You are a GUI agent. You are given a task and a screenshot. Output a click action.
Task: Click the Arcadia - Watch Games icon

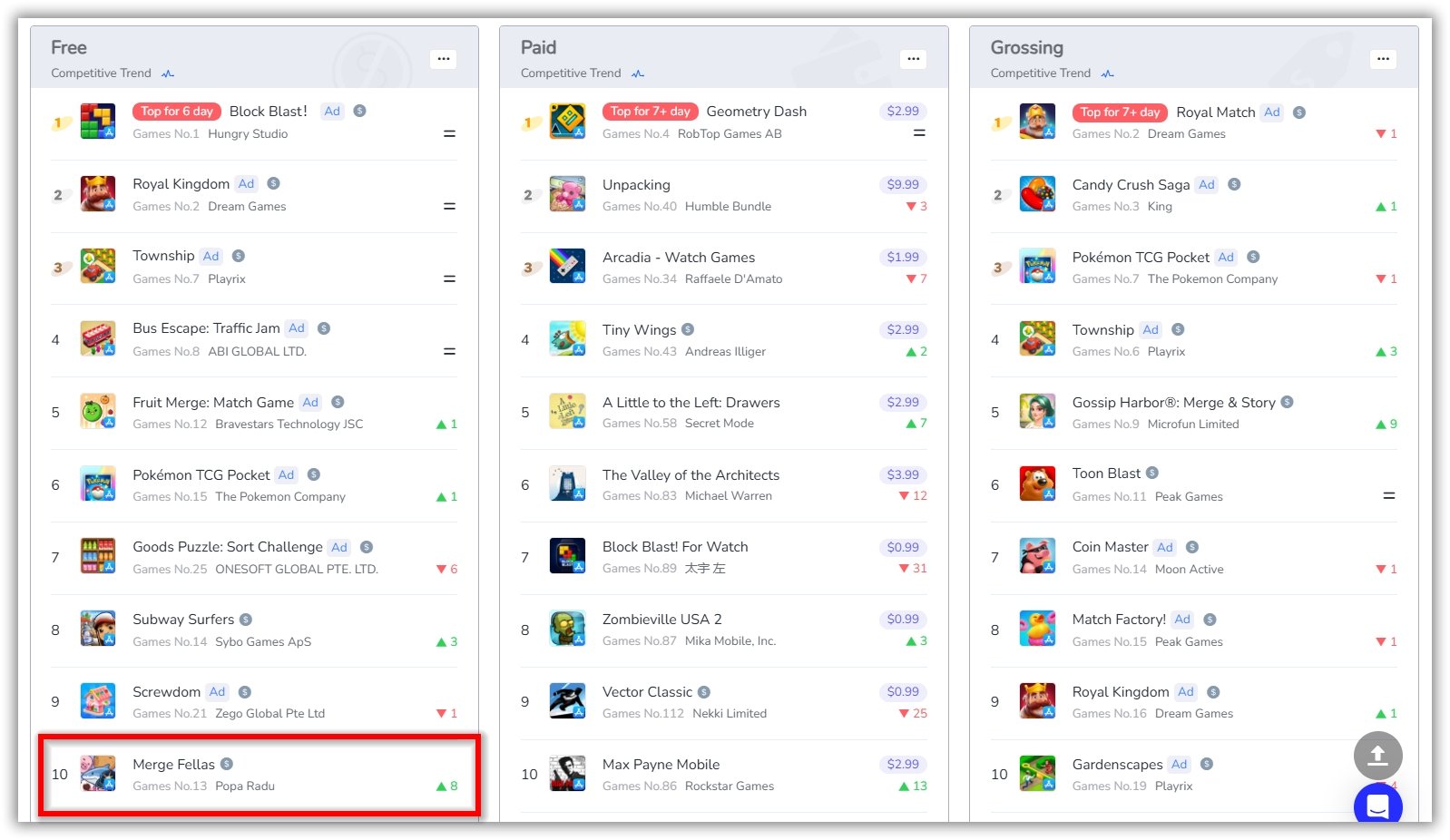pyautogui.click(x=568, y=267)
